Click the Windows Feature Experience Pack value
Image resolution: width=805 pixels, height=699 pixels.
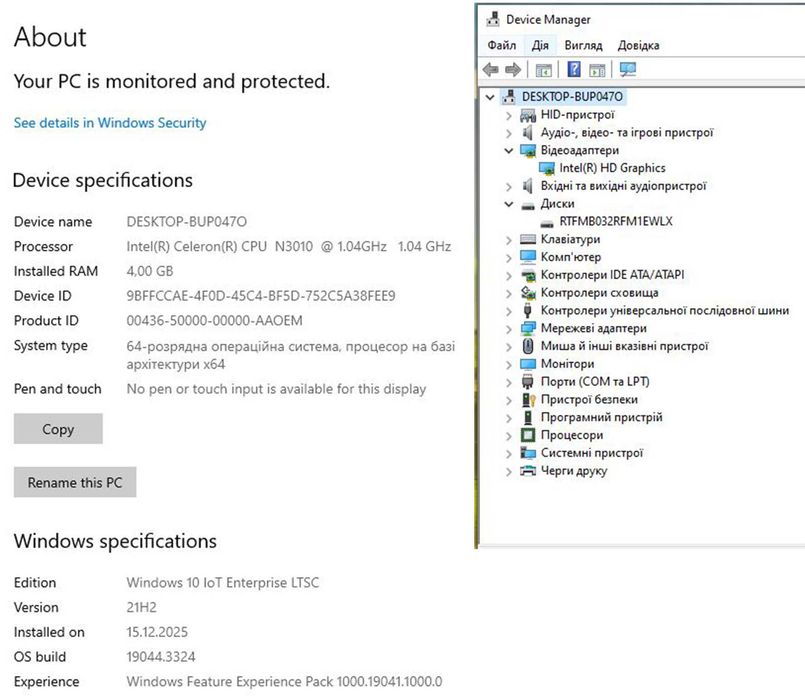[x=284, y=681]
